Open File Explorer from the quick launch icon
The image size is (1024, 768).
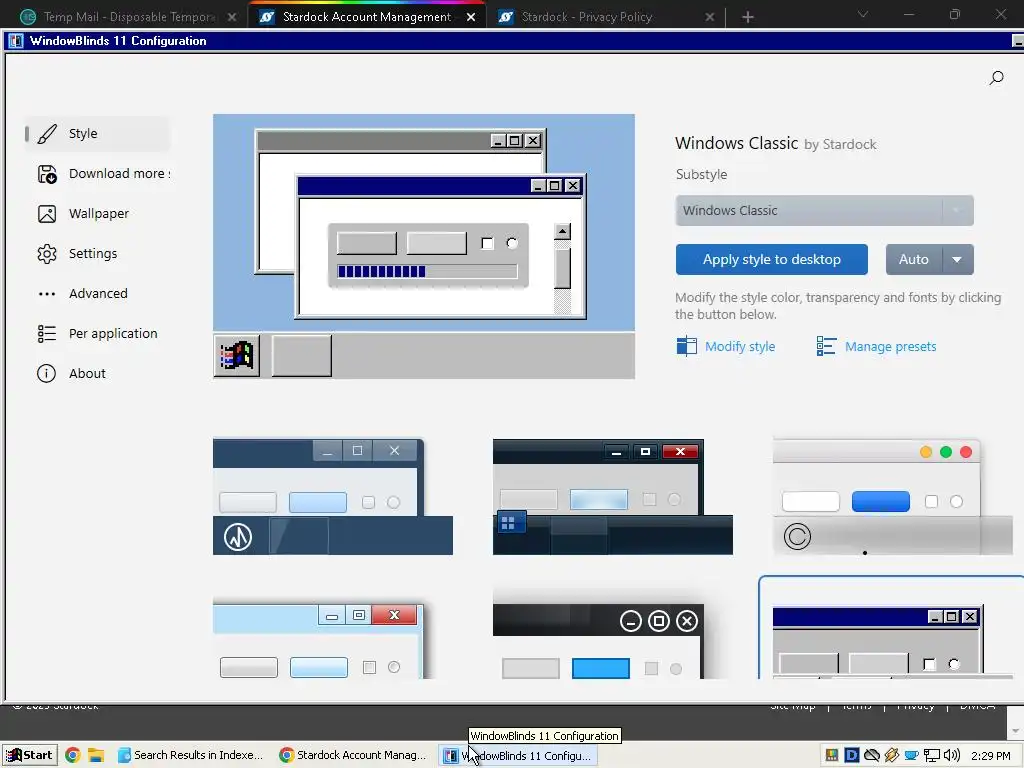click(96, 756)
